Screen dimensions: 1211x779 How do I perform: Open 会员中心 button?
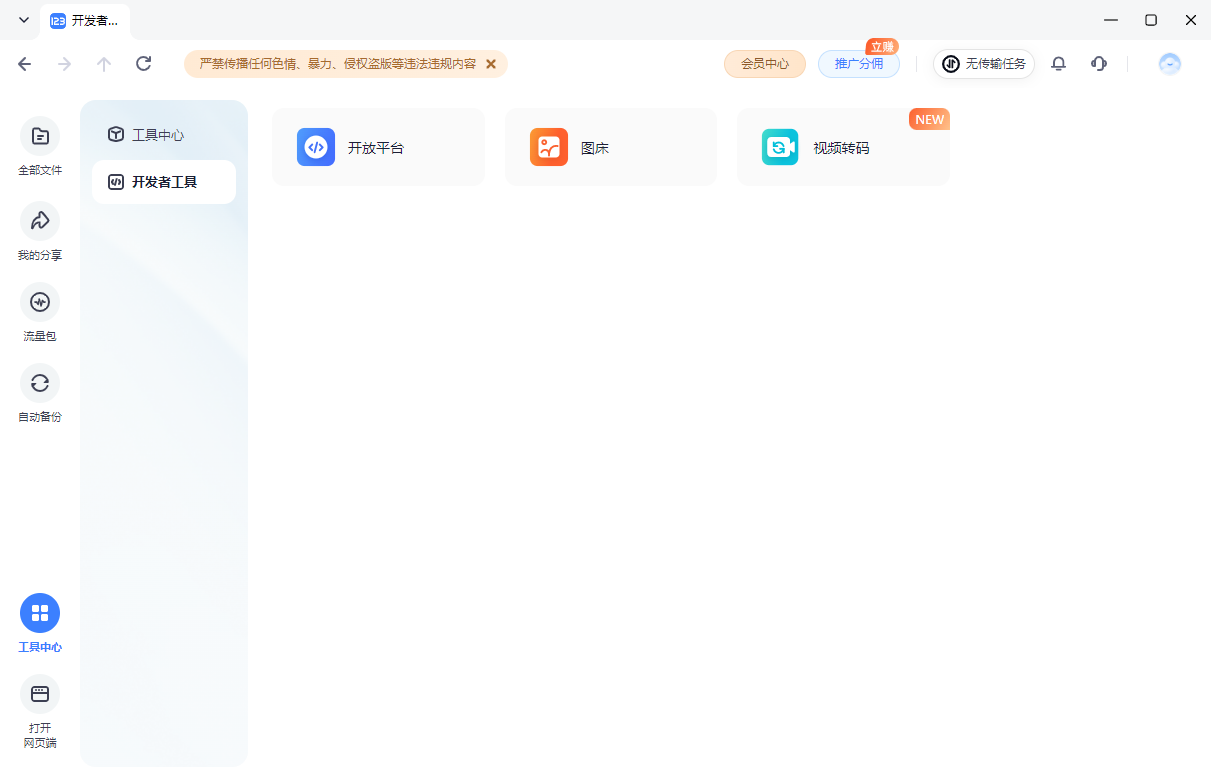[765, 64]
